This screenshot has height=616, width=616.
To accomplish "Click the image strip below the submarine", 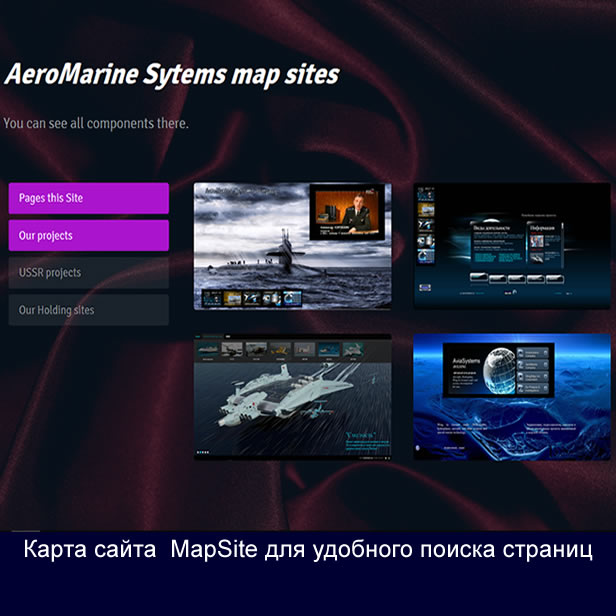I will point(252,297).
